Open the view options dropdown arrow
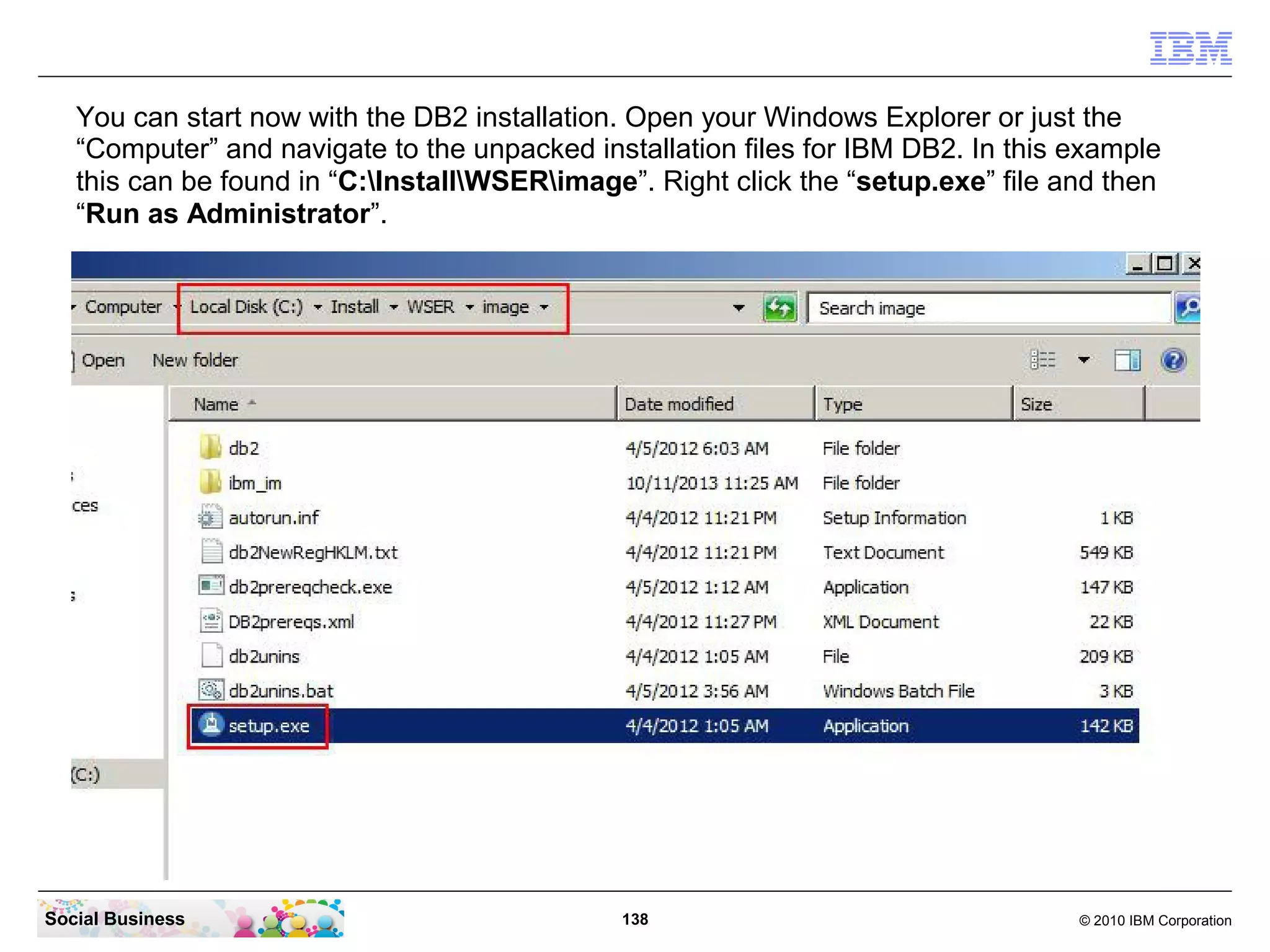 pyautogui.click(x=1084, y=360)
